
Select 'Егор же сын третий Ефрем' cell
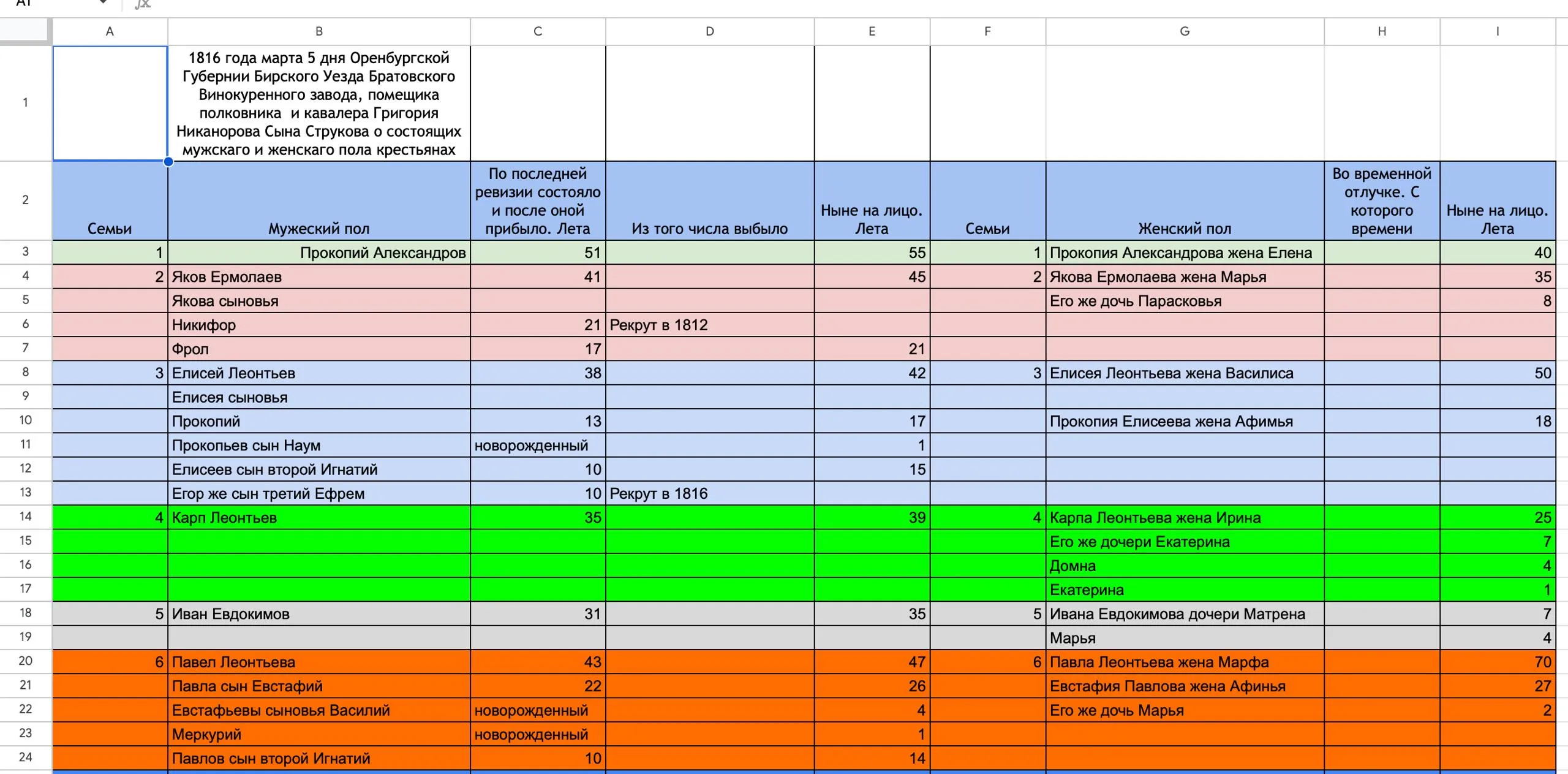tap(319, 493)
